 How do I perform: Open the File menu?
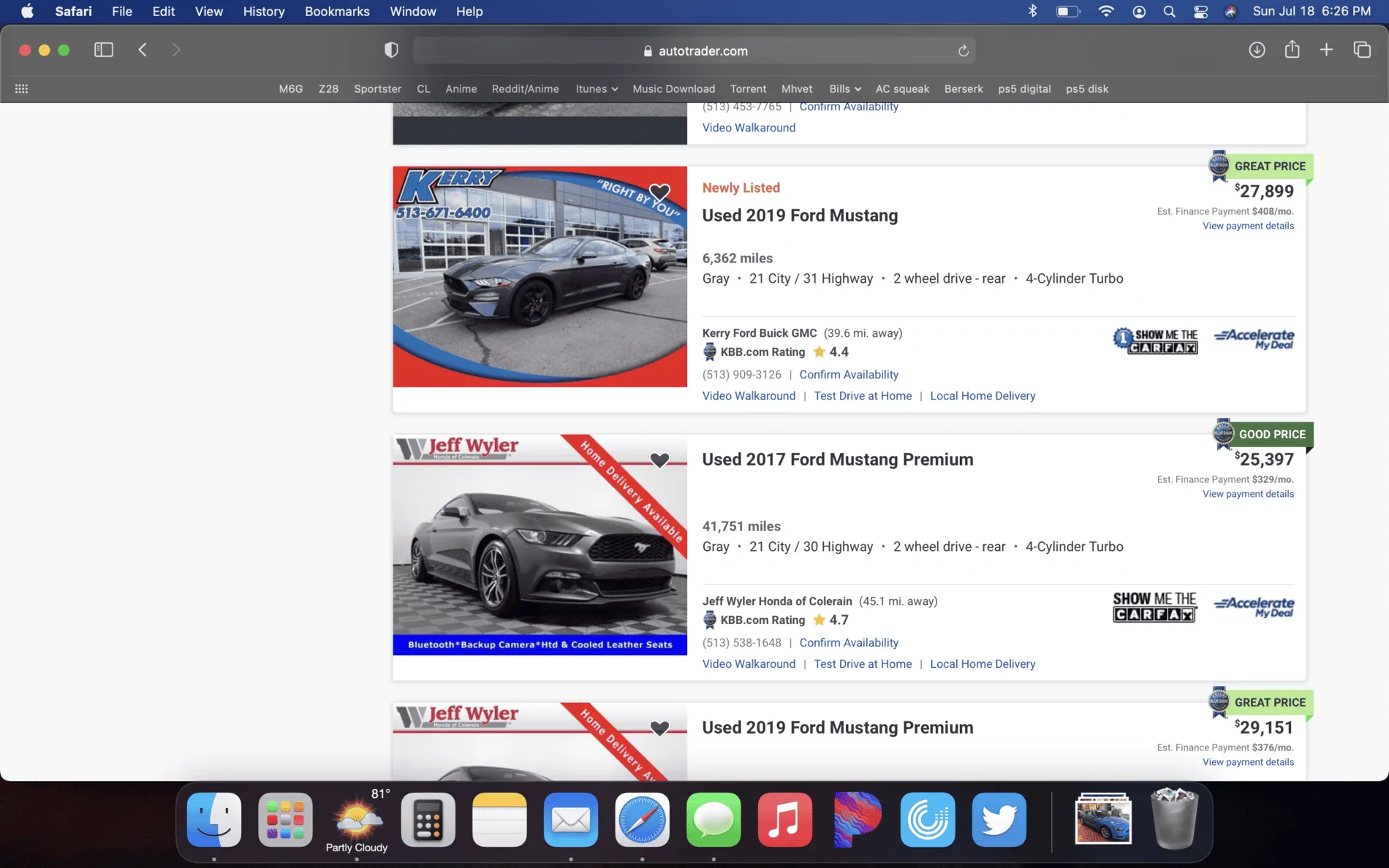pos(122,11)
